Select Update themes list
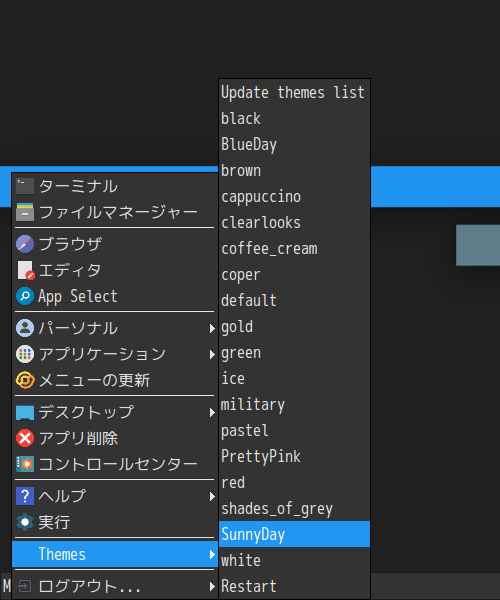This screenshot has height=600, width=500. [x=294, y=93]
